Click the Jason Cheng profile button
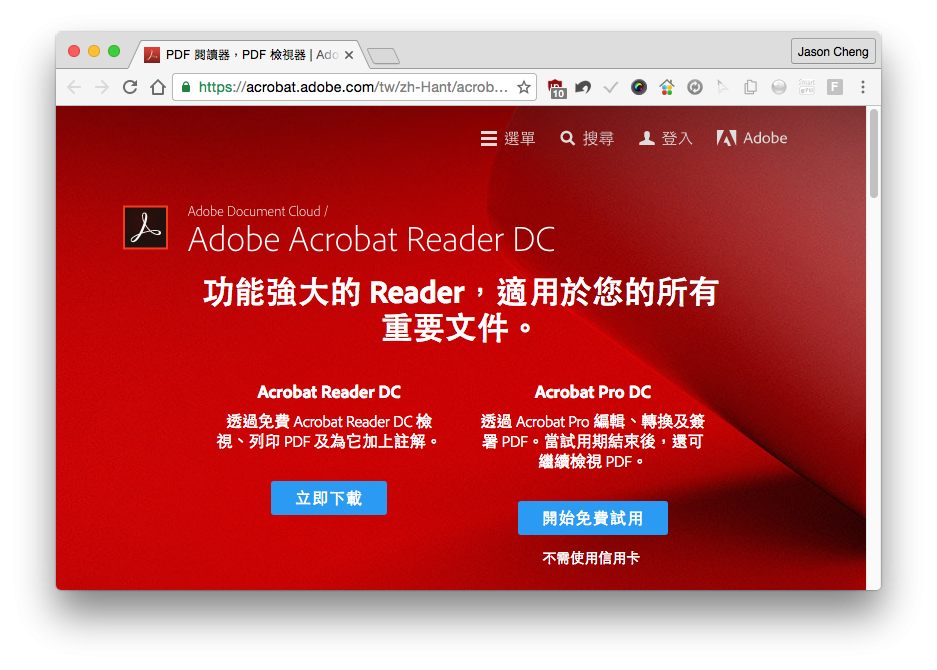The width and height of the screenshot is (937, 670). tap(833, 51)
